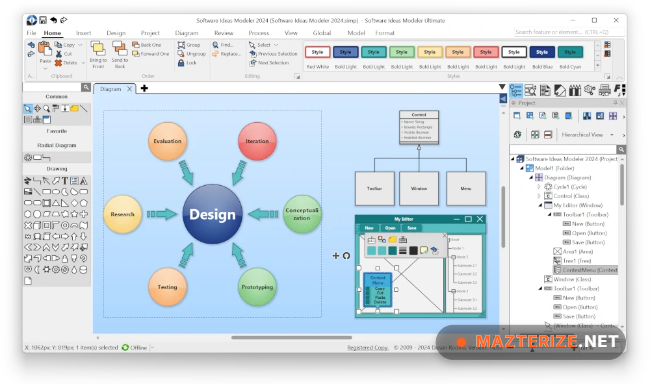Click the feature search field
Viewport: 650px width, 384px height.
(x=569, y=32)
